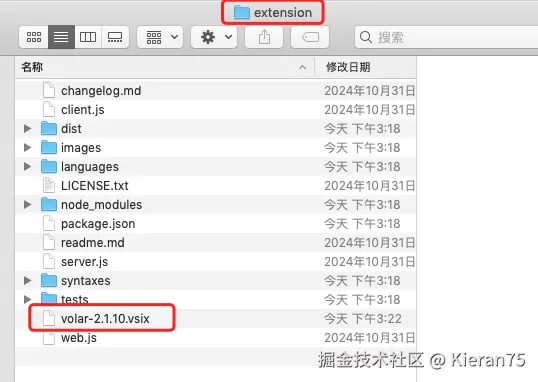Viewport: 538px width, 382px height.
Task: Select the changelog.md file icon
Action: (49, 91)
